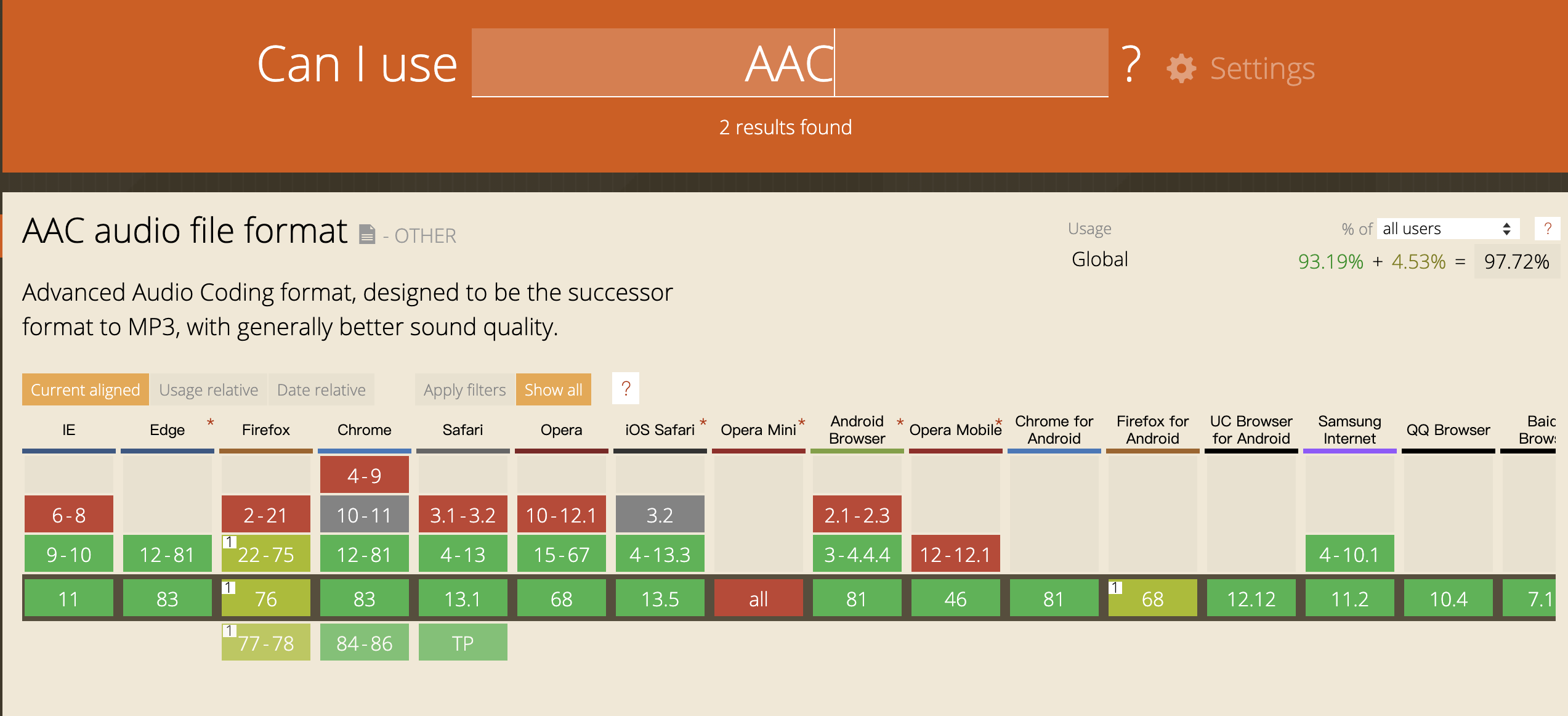Viewport: 1568px width, 716px height.
Task: Switch to Usage relative view
Action: click(x=208, y=389)
